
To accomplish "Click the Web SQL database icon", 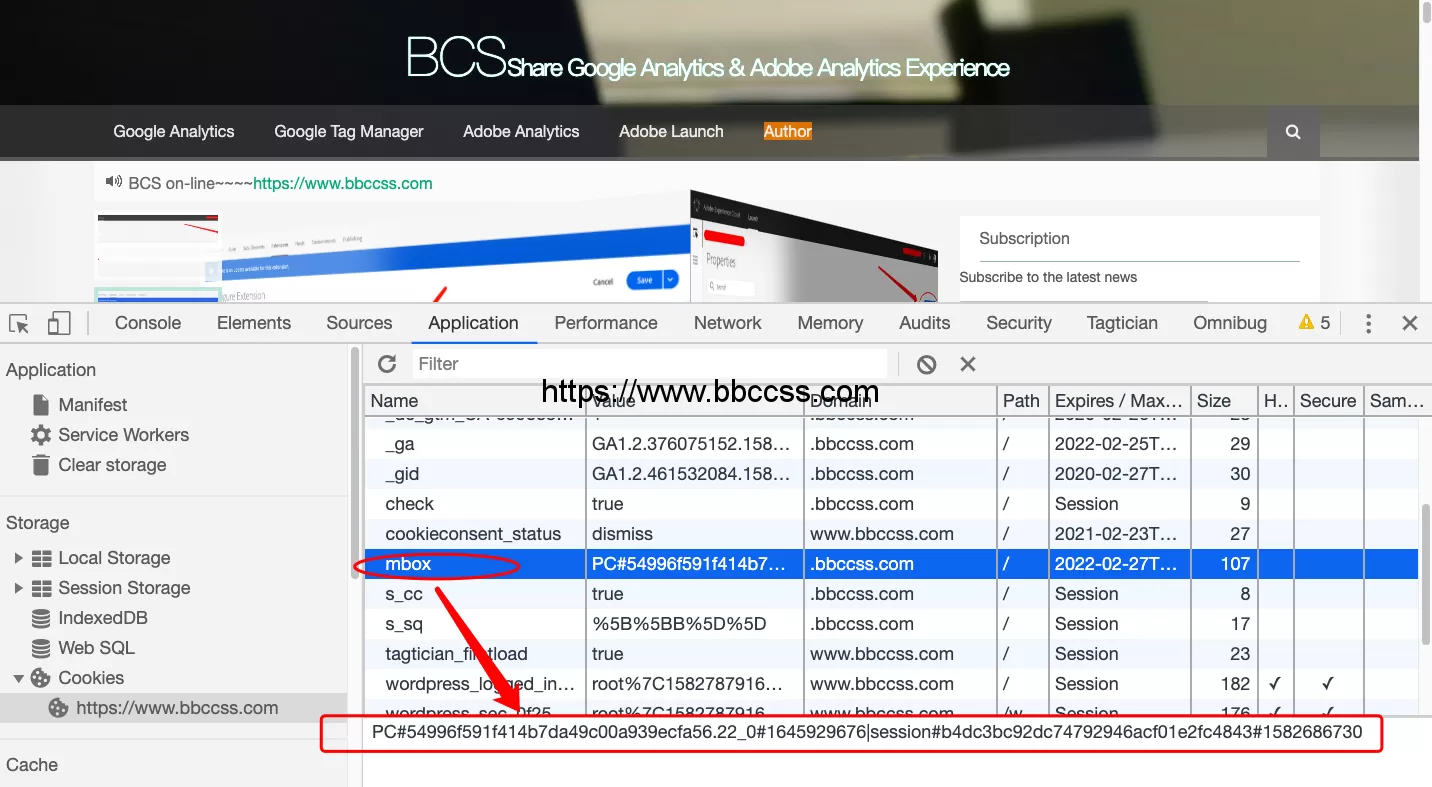I will (41, 648).
